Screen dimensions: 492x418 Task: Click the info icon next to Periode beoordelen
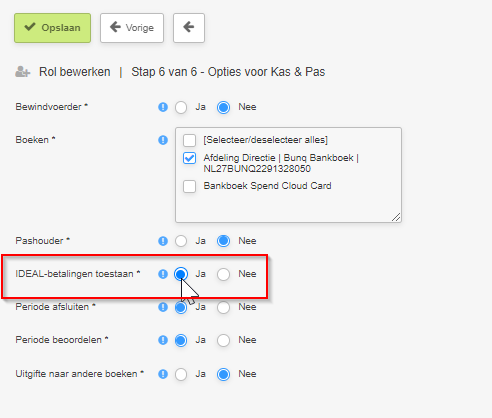[163, 340]
